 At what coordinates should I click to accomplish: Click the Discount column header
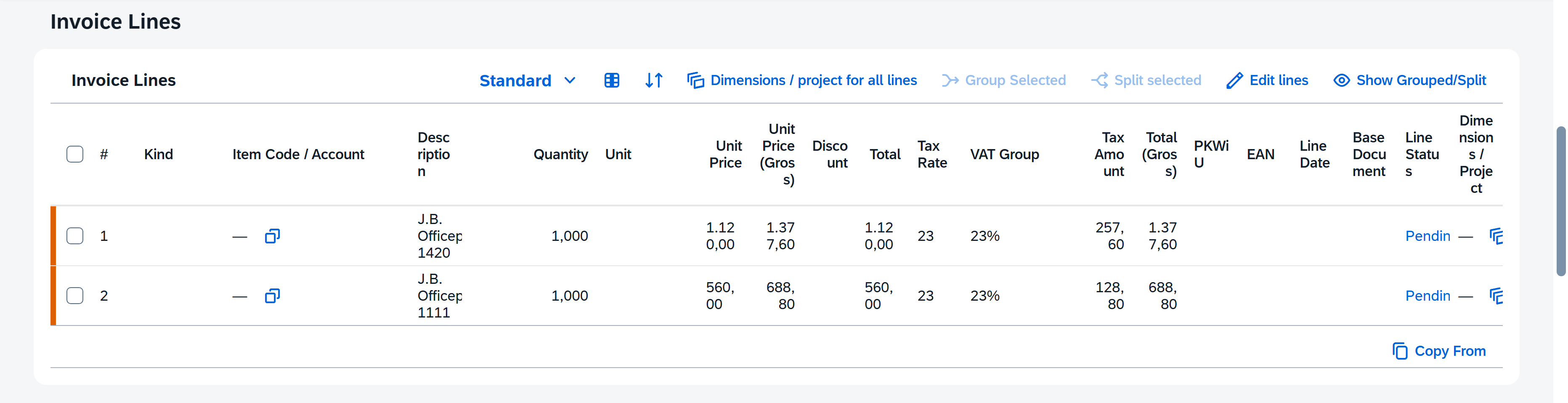click(830, 154)
